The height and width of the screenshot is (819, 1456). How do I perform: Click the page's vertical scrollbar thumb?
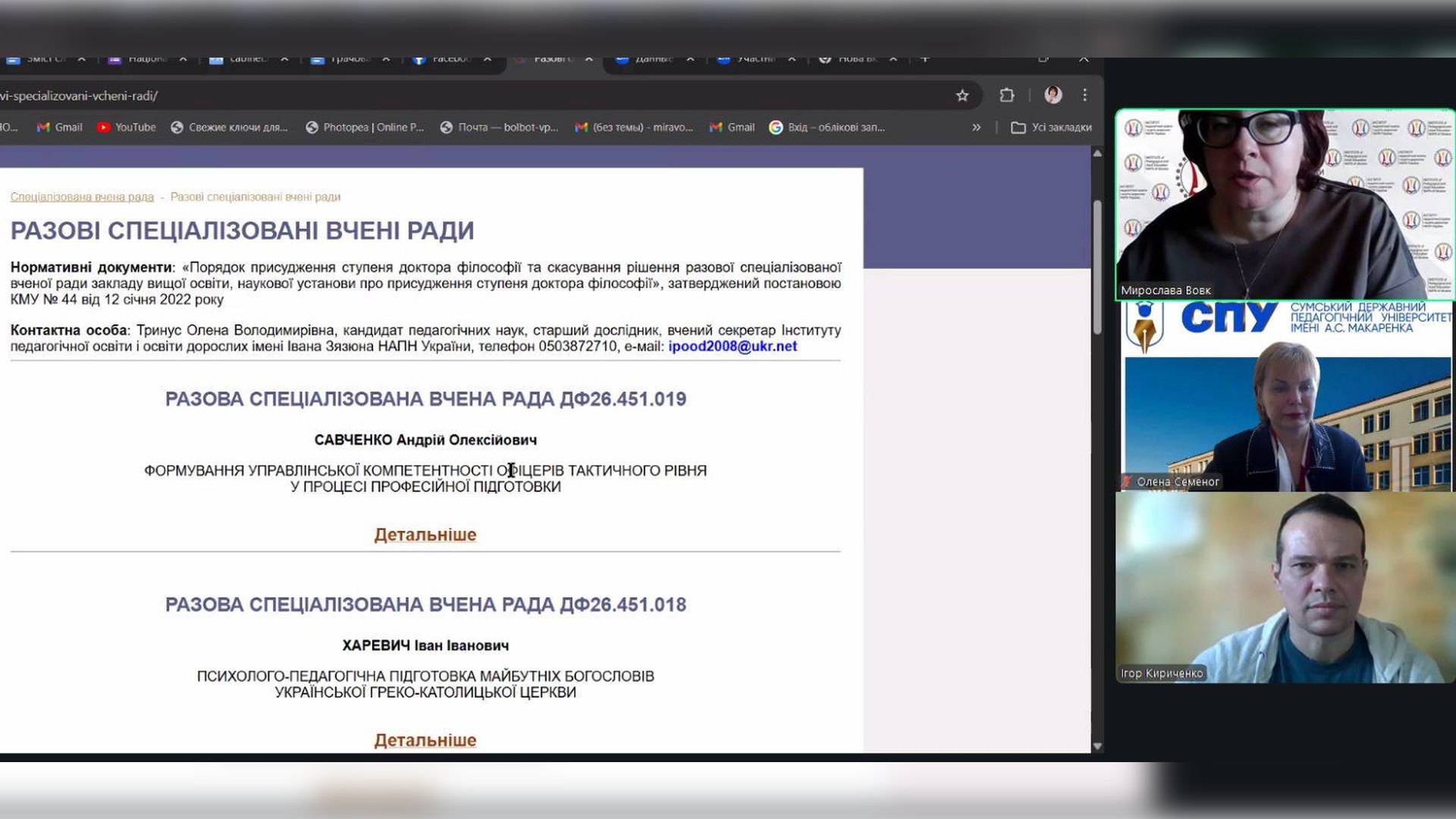coord(1097,265)
